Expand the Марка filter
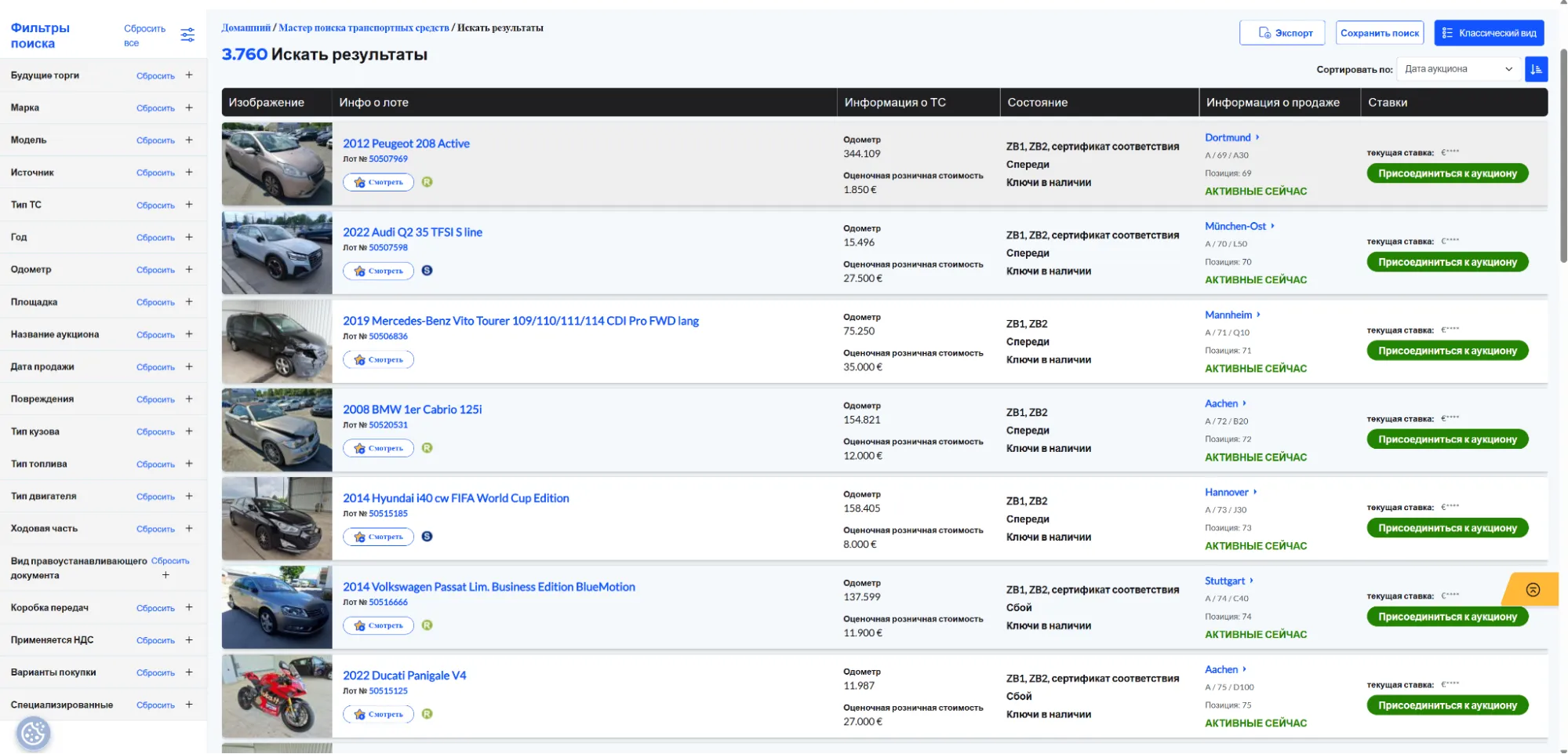1568x754 pixels. coord(189,107)
